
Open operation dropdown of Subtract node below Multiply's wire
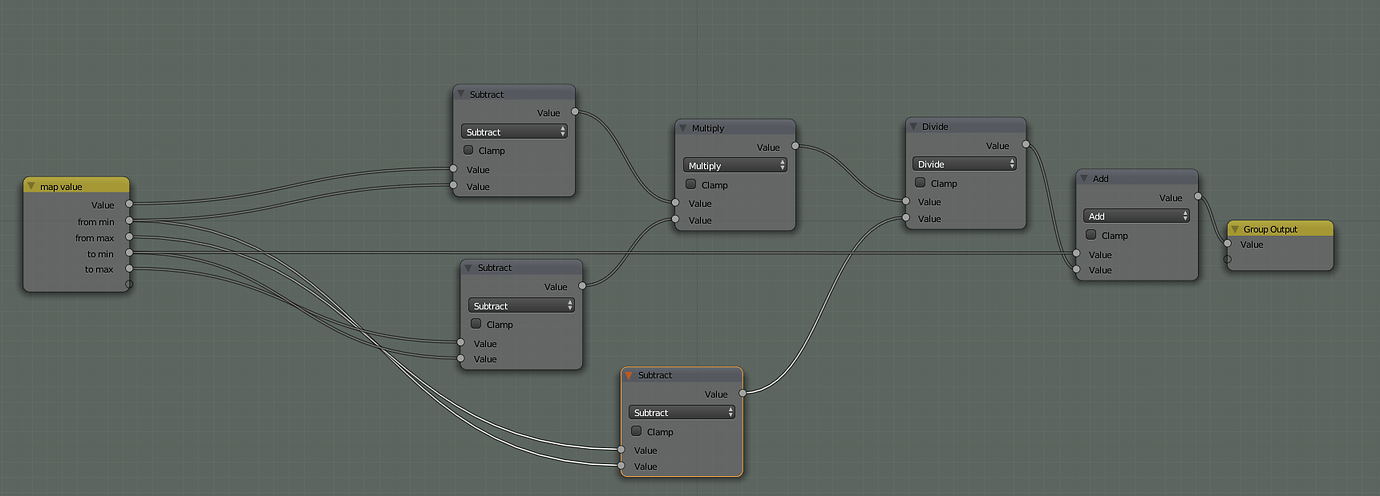[x=521, y=305]
